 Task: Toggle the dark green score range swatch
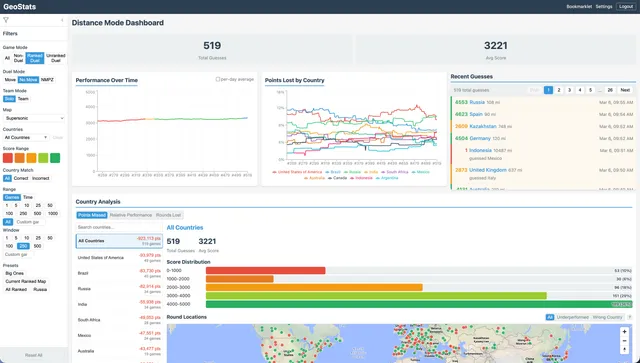[55, 158]
